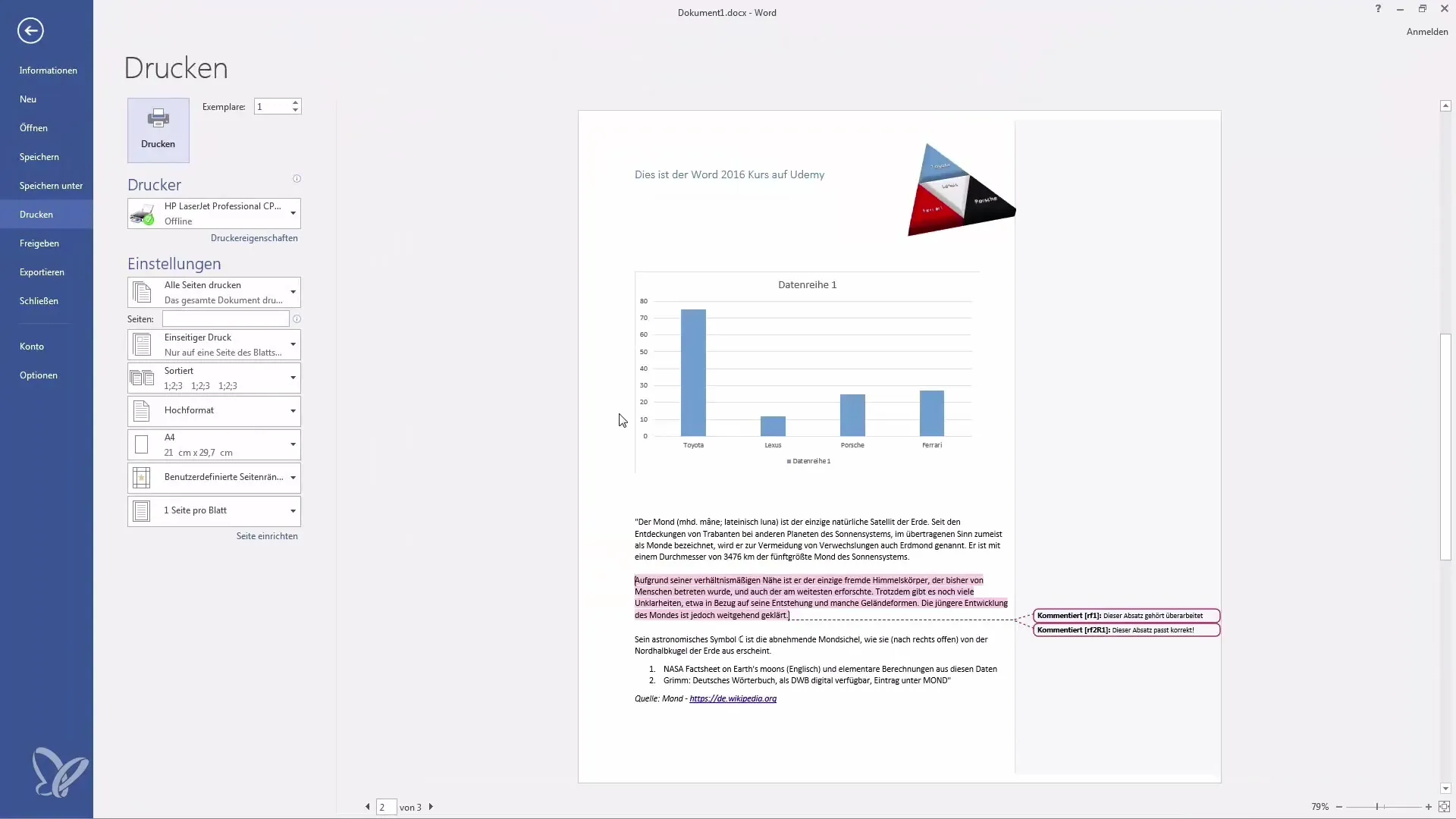
Task: Select Öffnen in the sidebar
Action: point(47,128)
